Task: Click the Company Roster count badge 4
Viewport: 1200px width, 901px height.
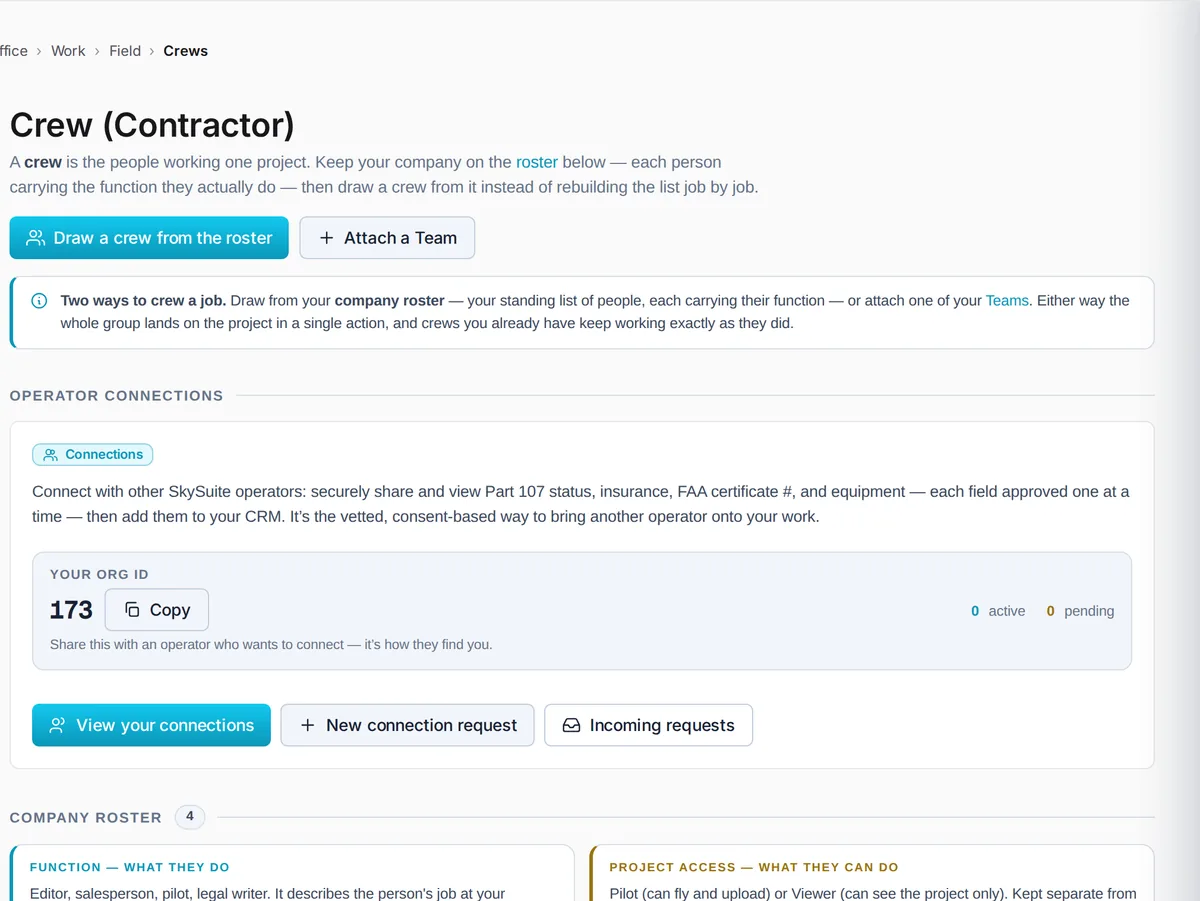Action: point(190,817)
